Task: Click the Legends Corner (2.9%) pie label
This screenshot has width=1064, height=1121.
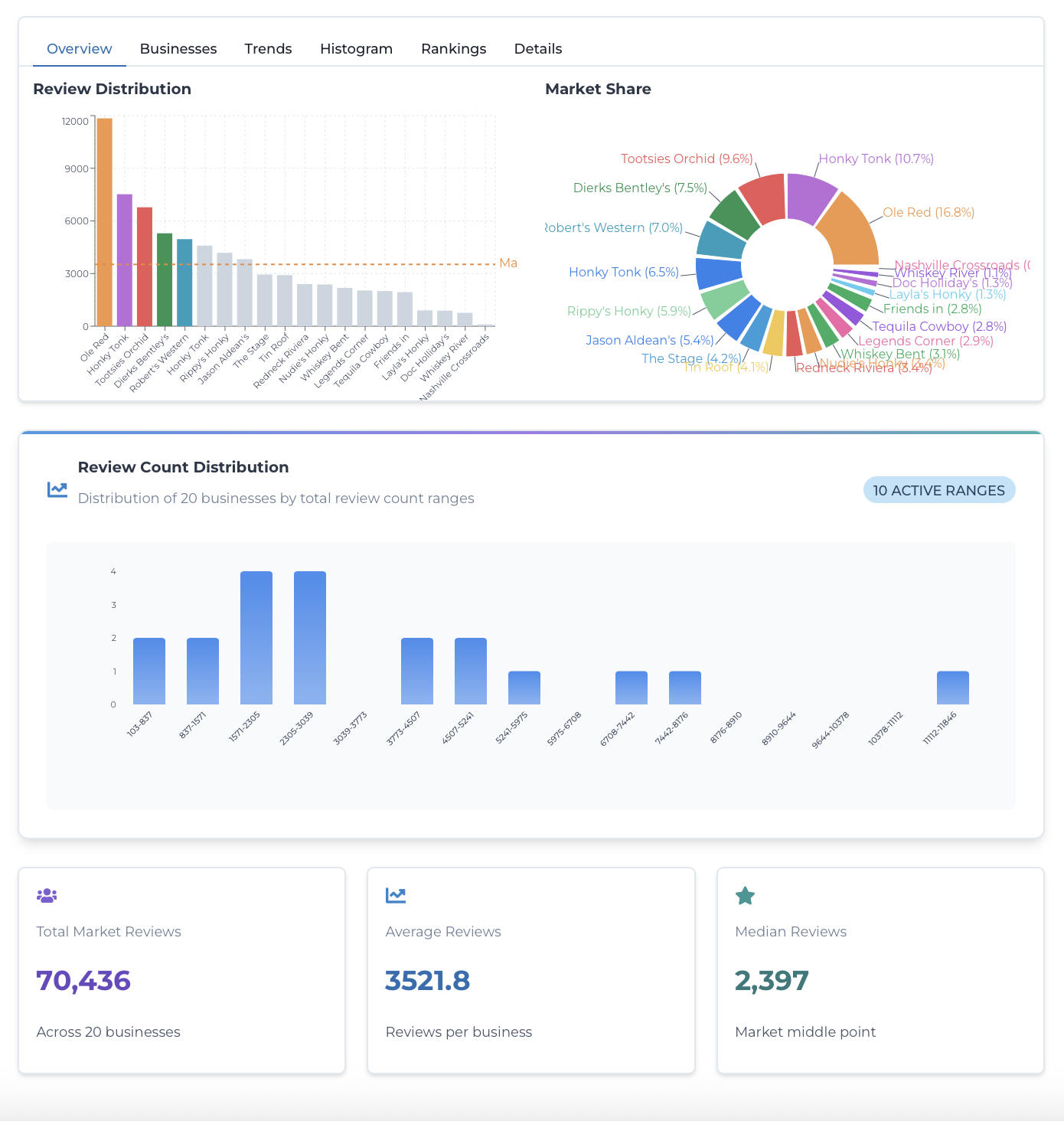Action: pyautogui.click(x=925, y=341)
